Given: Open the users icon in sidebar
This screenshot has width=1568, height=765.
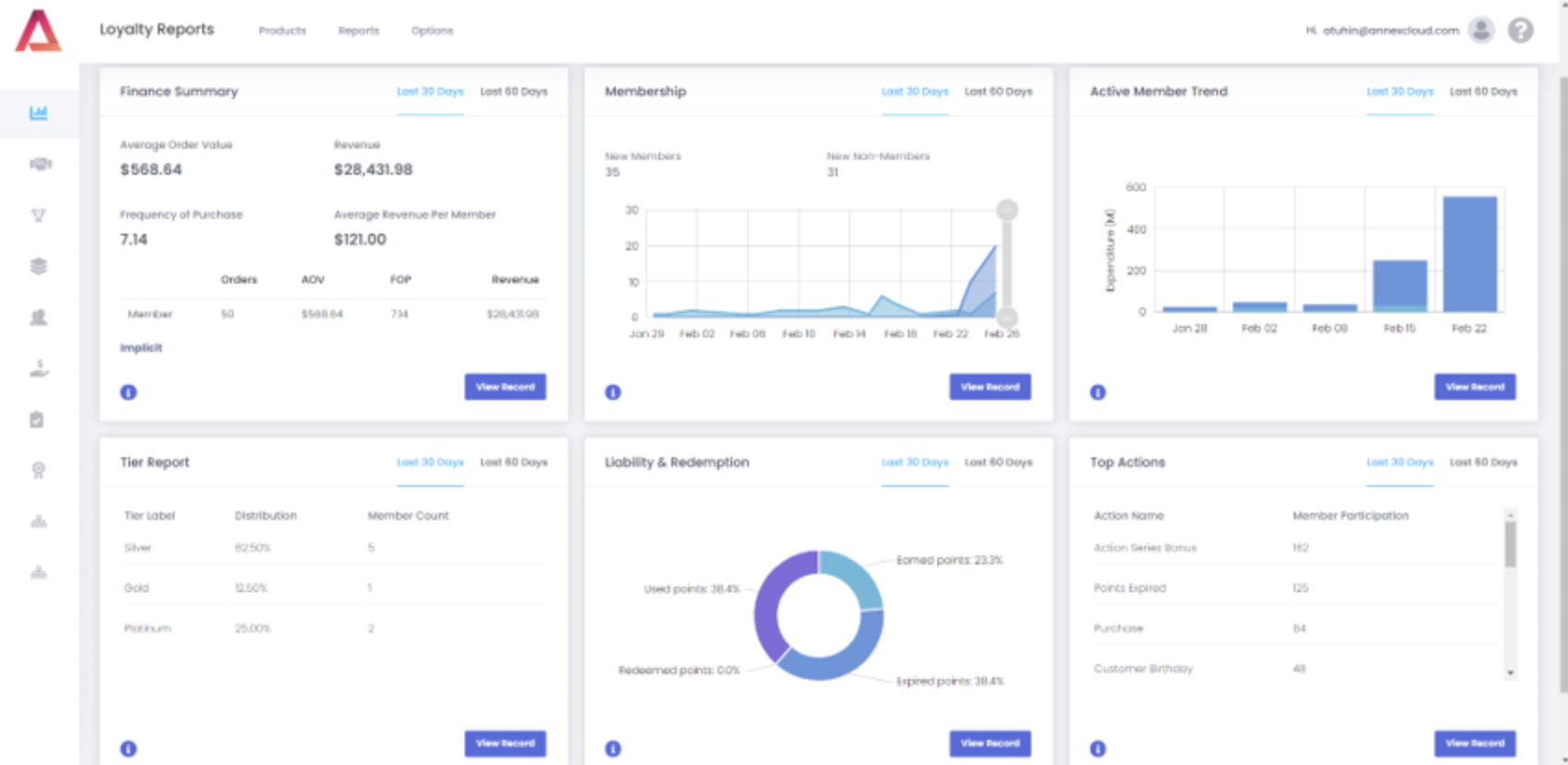Looking at the screenshot, I should [x=39, y=317].
